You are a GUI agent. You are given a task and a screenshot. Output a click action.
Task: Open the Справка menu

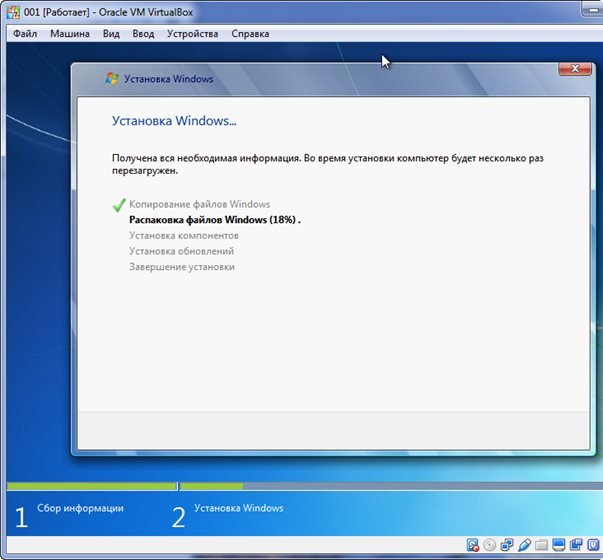tap(250, 34)
